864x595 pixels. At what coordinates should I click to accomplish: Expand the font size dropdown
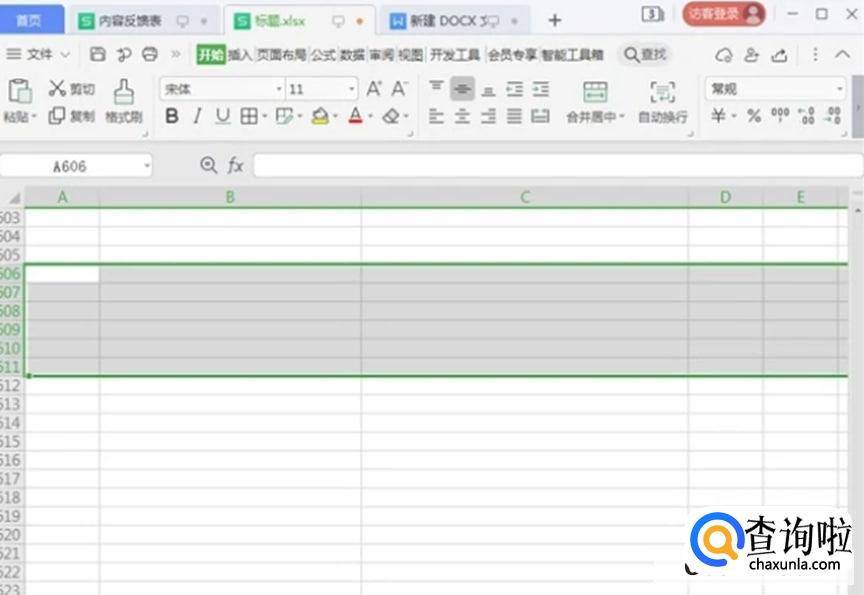pyautogui.click(x=351, y=88)
